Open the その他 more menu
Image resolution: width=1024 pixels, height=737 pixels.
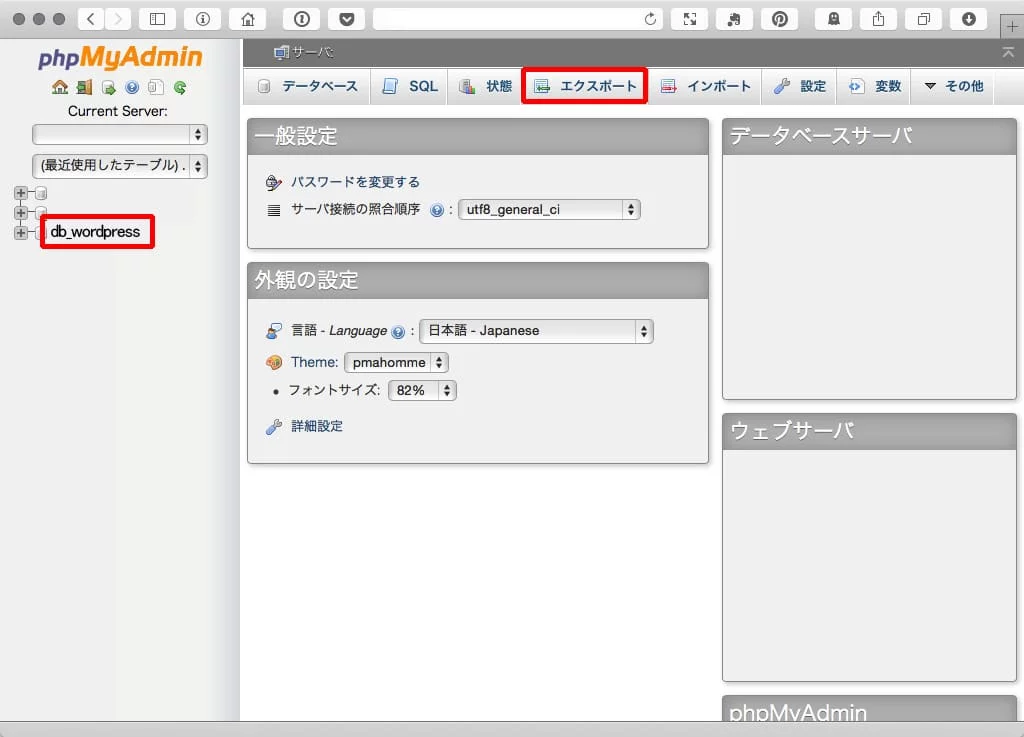(954, 86)
